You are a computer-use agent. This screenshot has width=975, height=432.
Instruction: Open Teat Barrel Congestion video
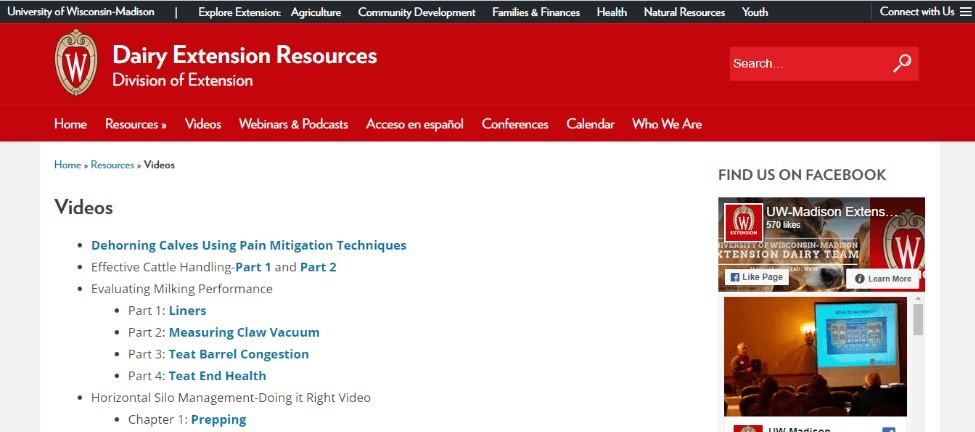pyautogui.click(x=239, y=354)
